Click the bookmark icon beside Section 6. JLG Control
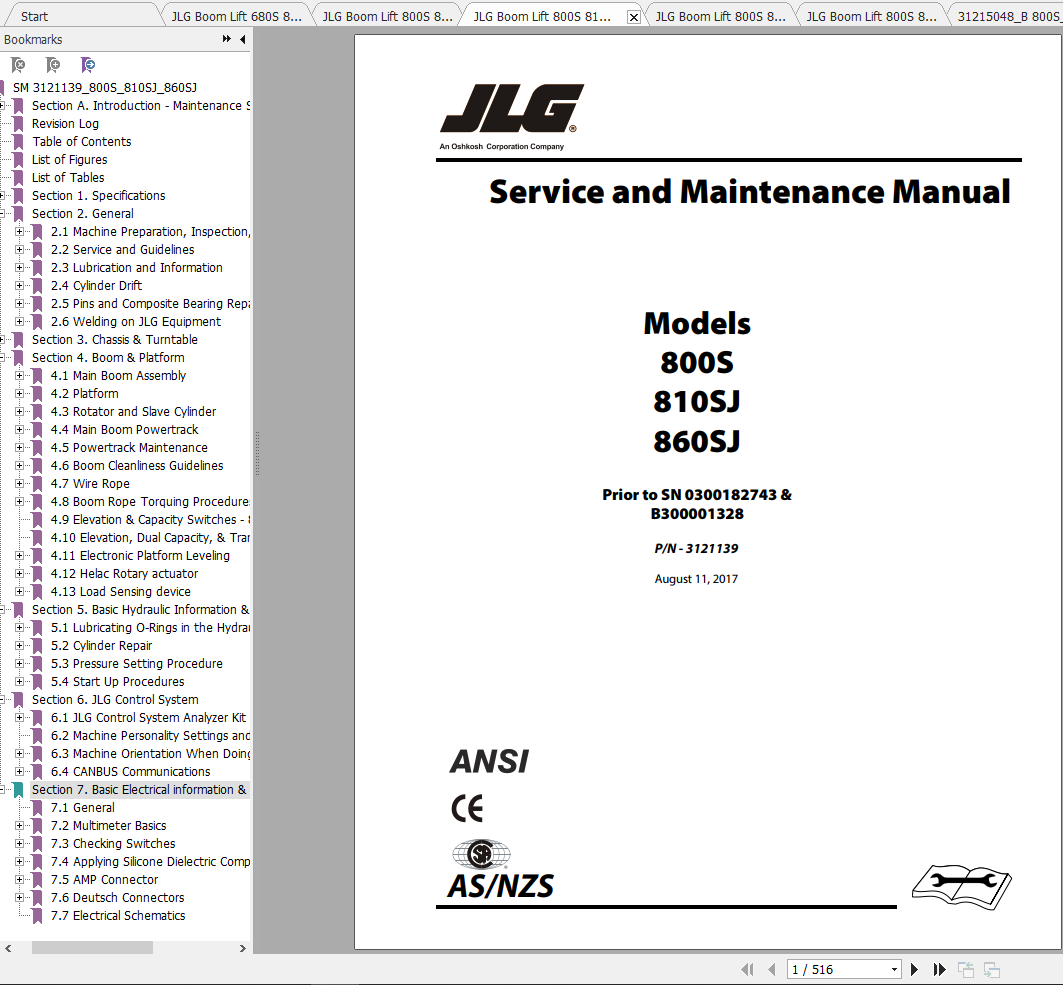Screen dimensions: 1063x985 18,700
